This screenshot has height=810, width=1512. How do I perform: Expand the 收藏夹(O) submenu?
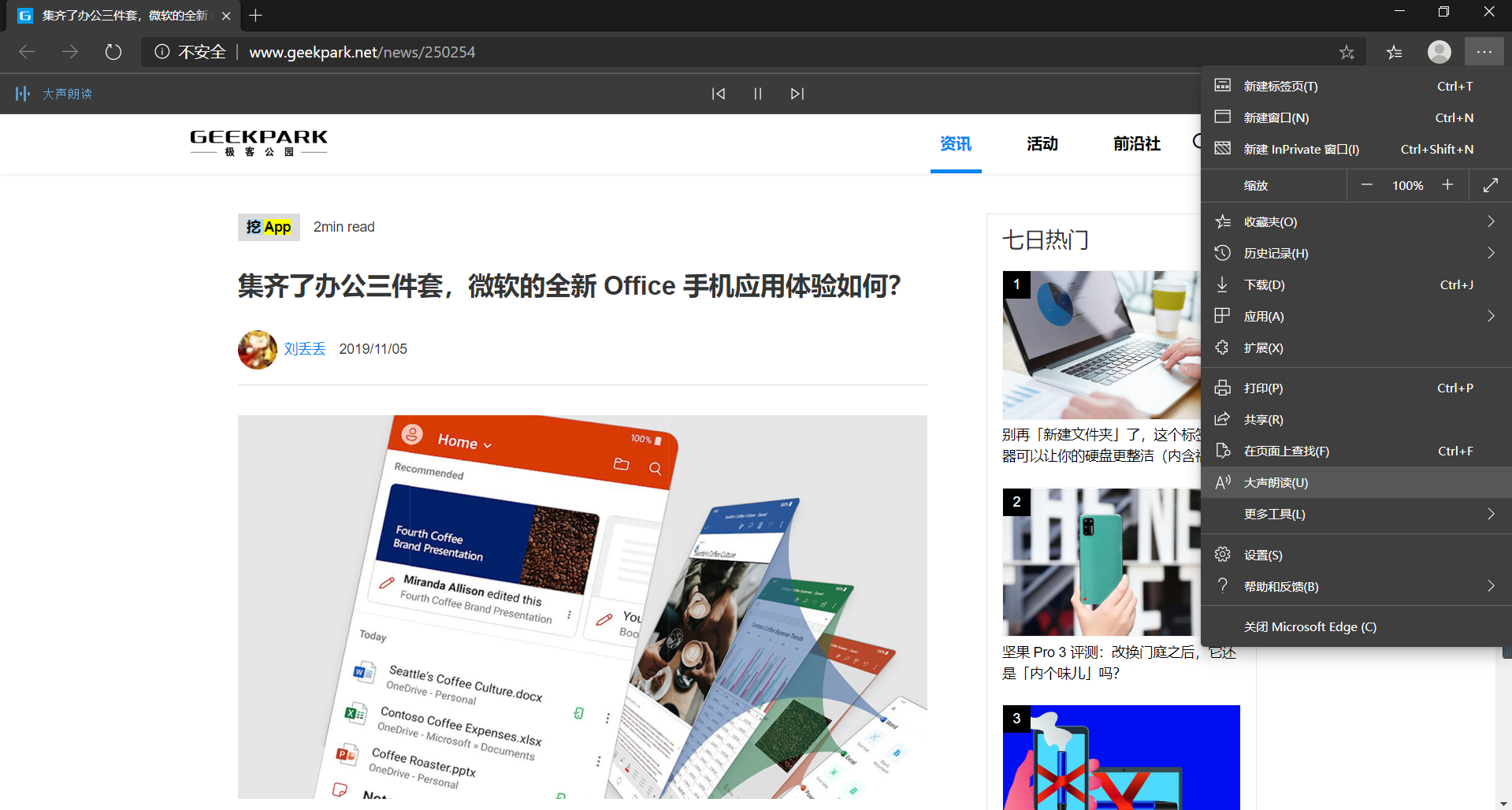(1356, 221)
